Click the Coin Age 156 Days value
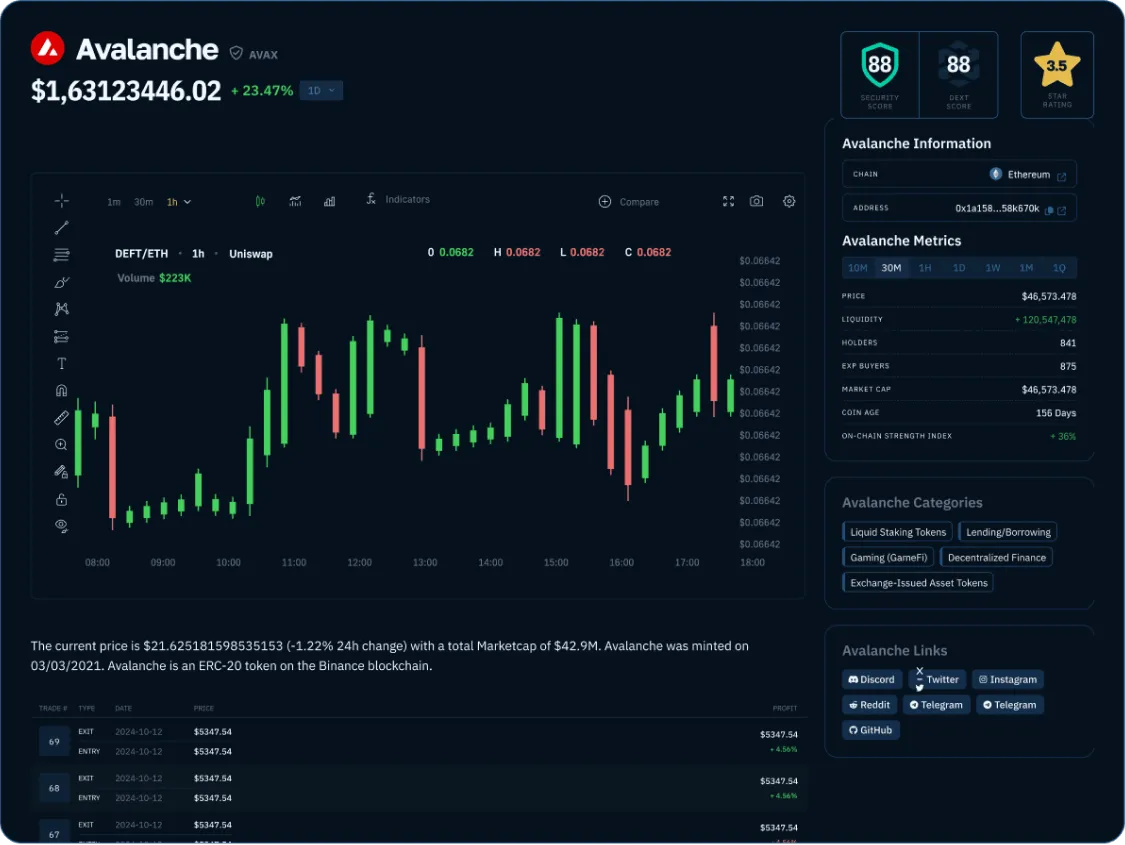The width and height of the screenshot is (1125, 845). tap(1056, 413)
